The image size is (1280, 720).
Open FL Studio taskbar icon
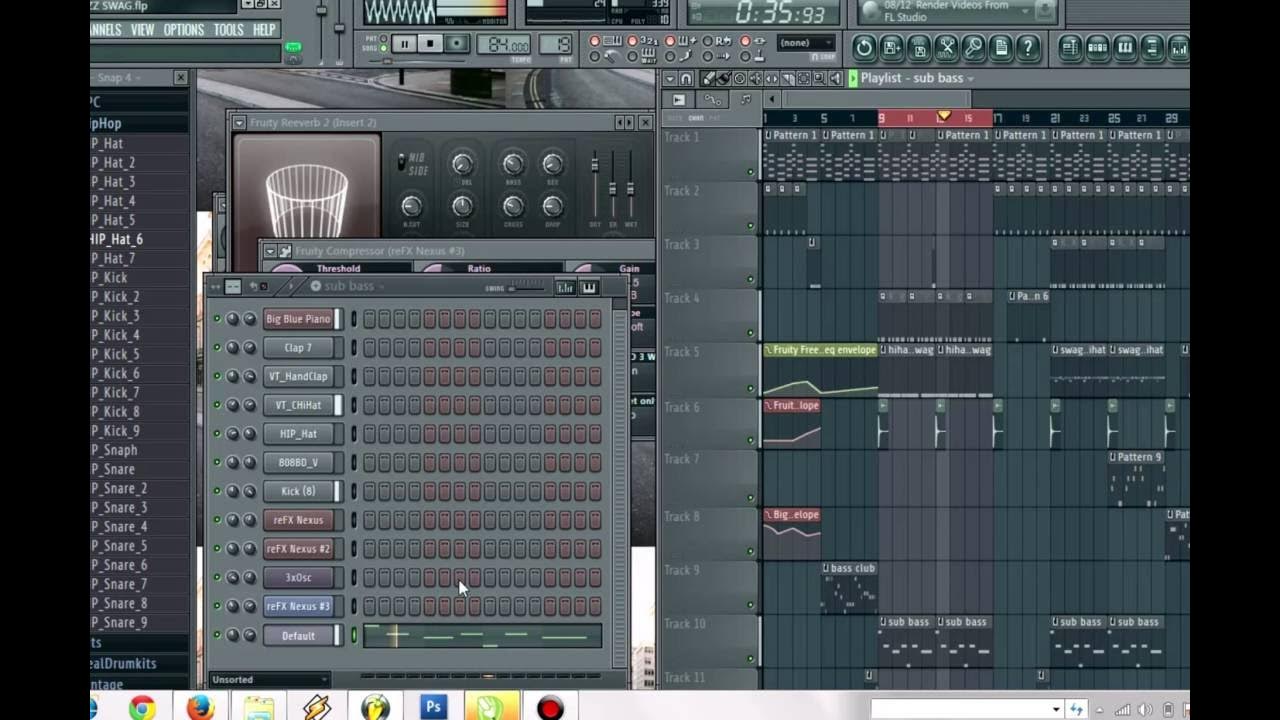(x=375, y=708)
